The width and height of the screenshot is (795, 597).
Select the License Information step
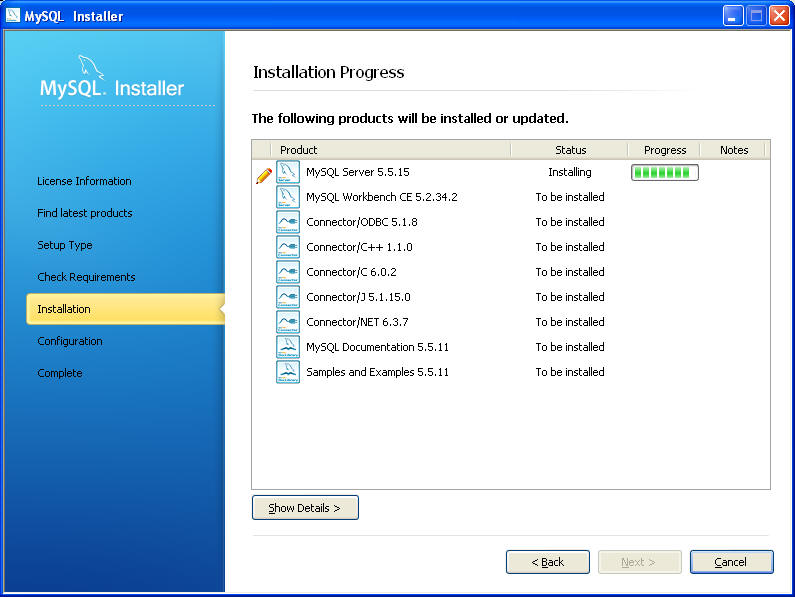tap(84, 181)
